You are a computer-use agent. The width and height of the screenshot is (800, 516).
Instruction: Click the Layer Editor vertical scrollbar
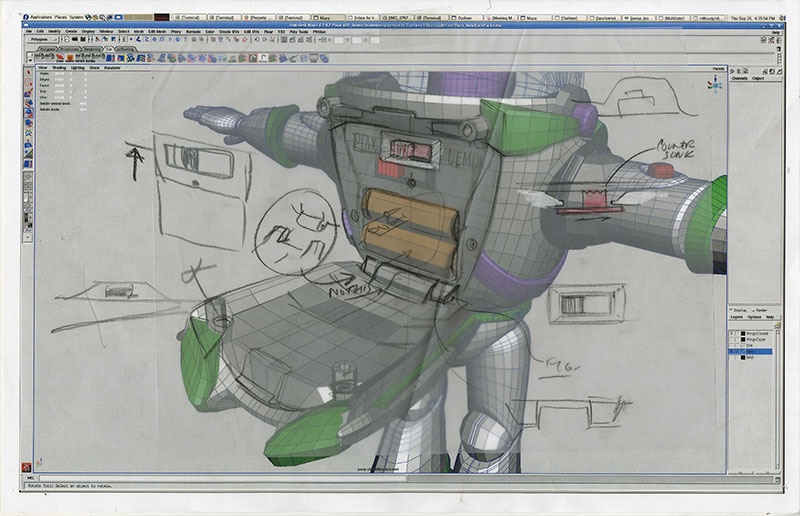coord(778,398)
